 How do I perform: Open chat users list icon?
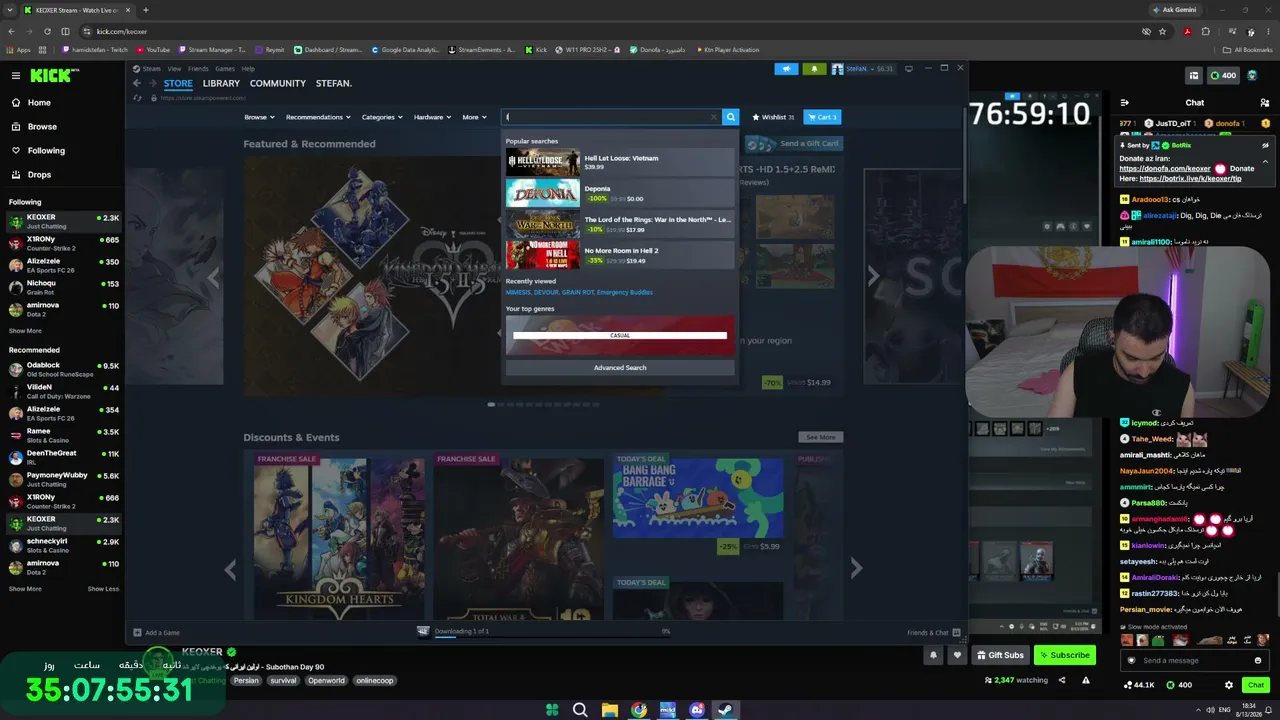(x=1265, y=102)
